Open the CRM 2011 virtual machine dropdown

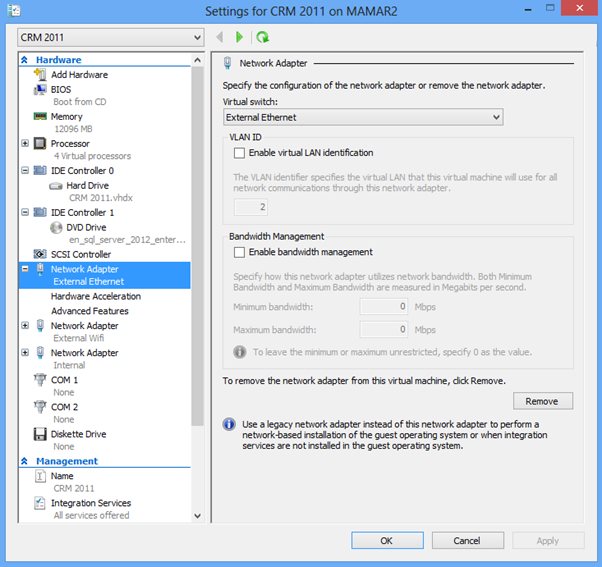[110, 37]
